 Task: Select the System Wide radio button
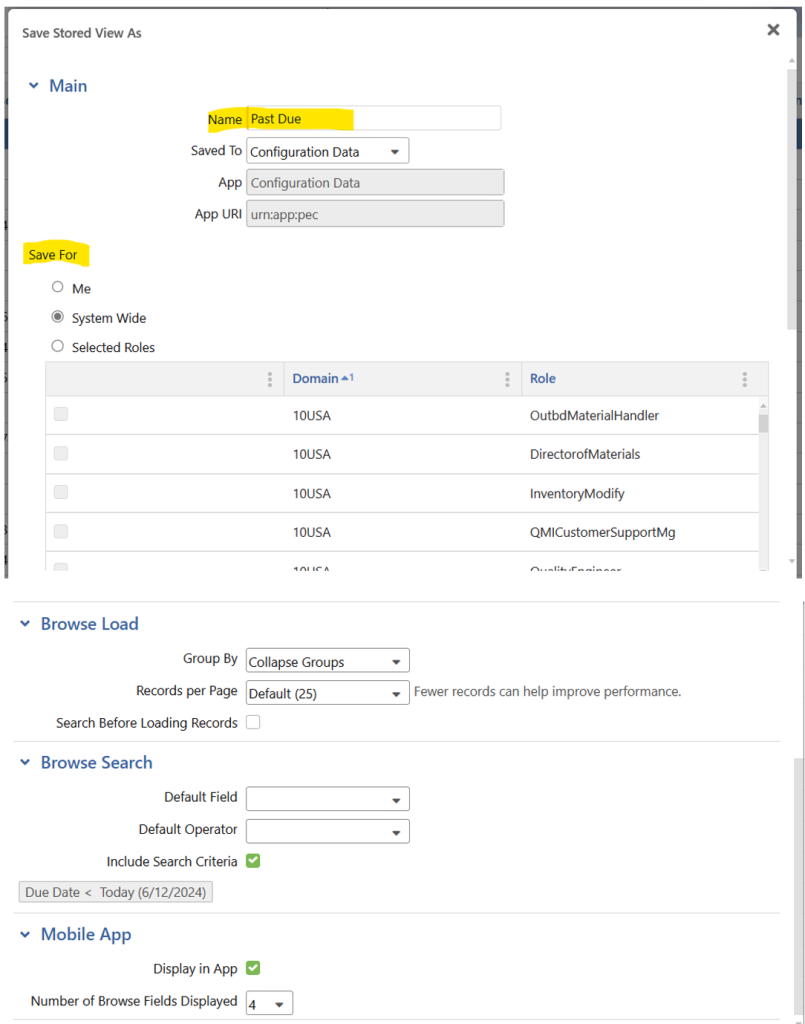click(57, 317)
